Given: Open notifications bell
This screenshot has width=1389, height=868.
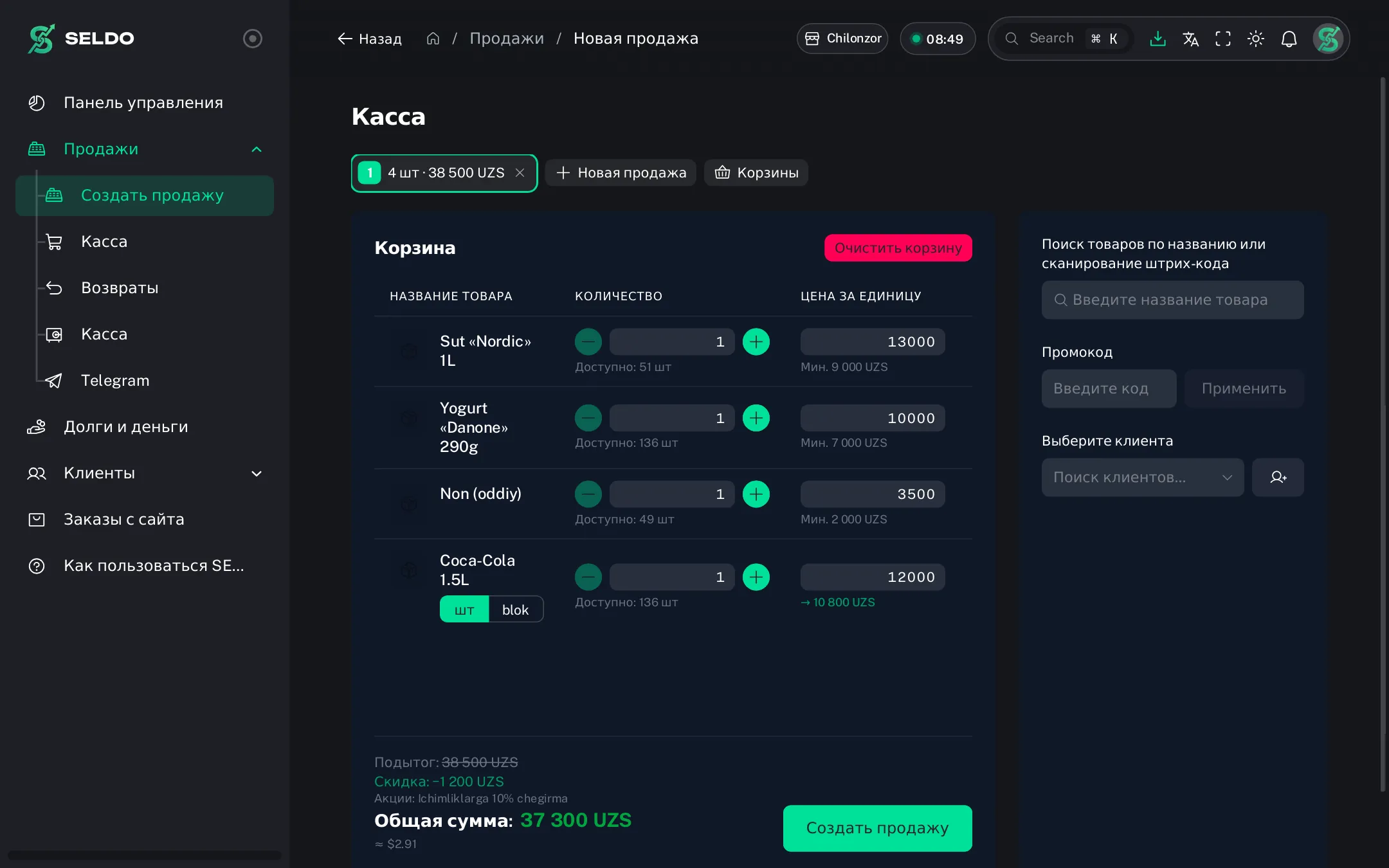Looking at the screenshot, I should pyautogui.click(x=1289, y=39).
